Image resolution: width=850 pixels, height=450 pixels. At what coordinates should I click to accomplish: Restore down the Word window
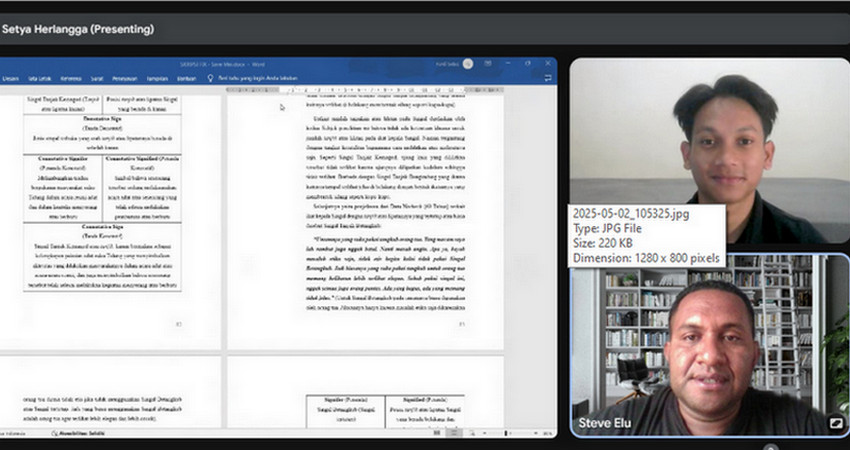[x=527, y=63]
